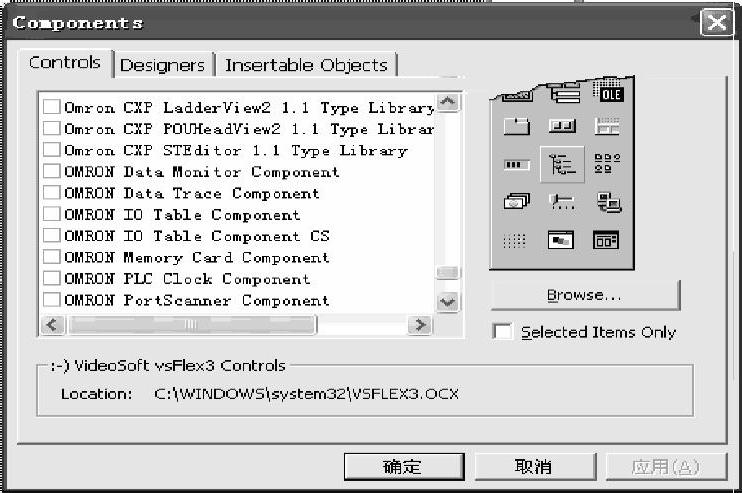Viewport: 742px width, 493px height.
Task: Click the table grid icon right of Toolbar icon
Action: tap(607, 126)
